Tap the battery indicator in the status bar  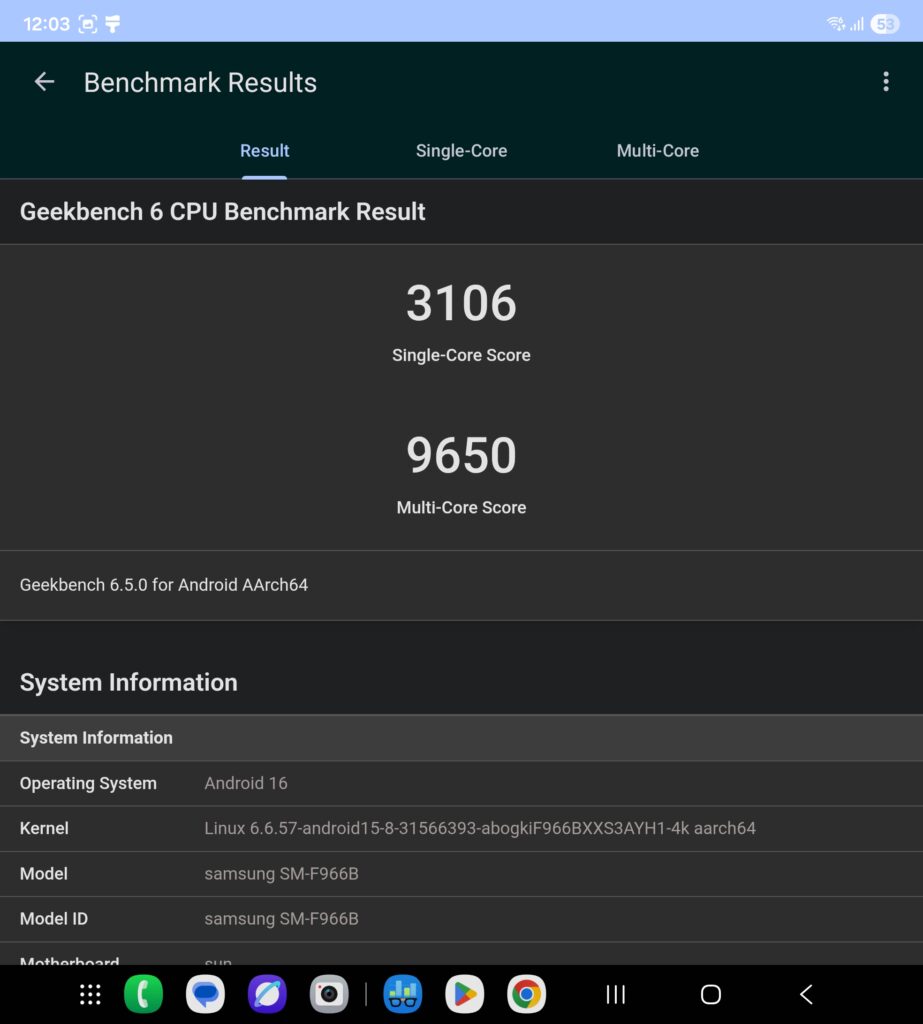coord(884,22)
